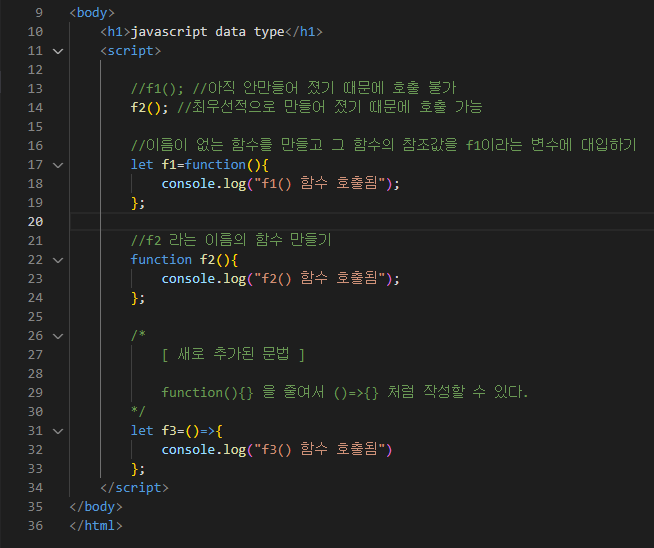The height and width of the screenshot is (548, 654).
Task: Click the text 'javascript data type' in the h1
Action: coord(208,32)
